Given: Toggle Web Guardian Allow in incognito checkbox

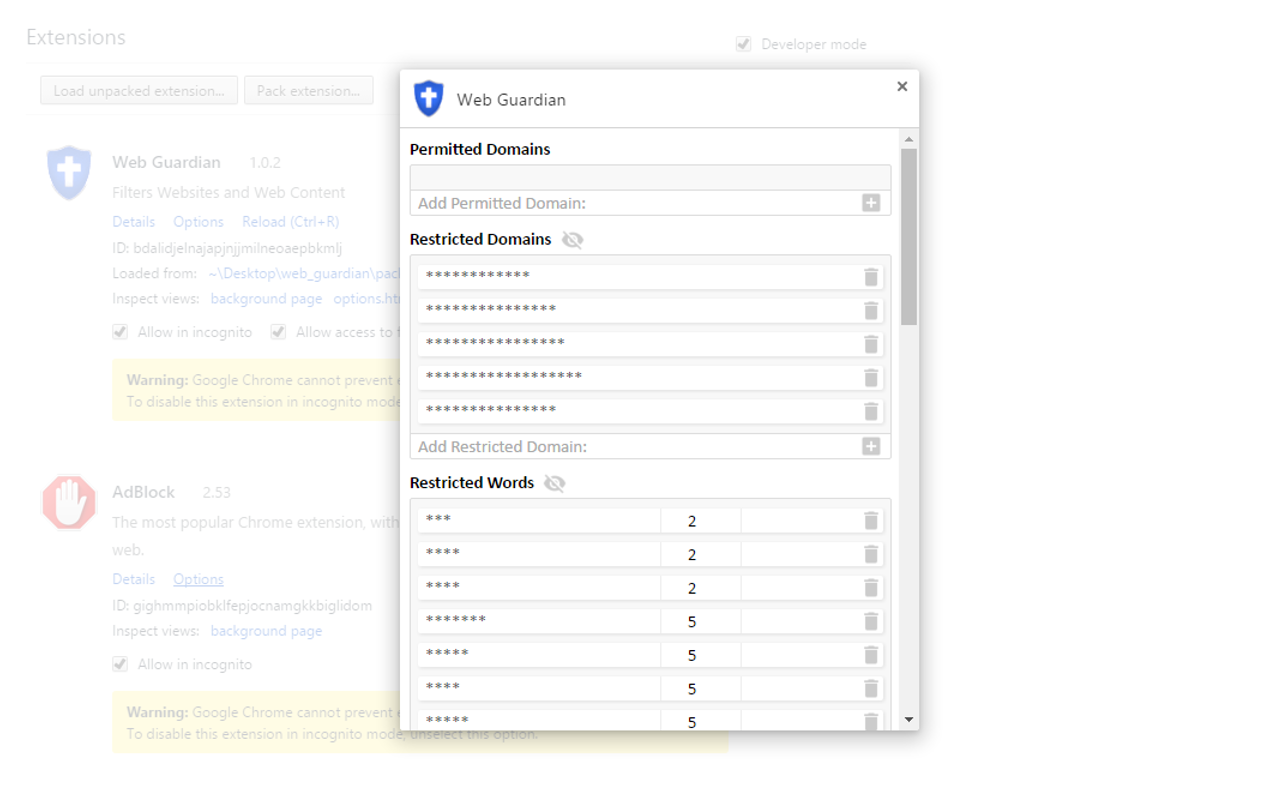Looking at the screenshot, I should point(120,332).
